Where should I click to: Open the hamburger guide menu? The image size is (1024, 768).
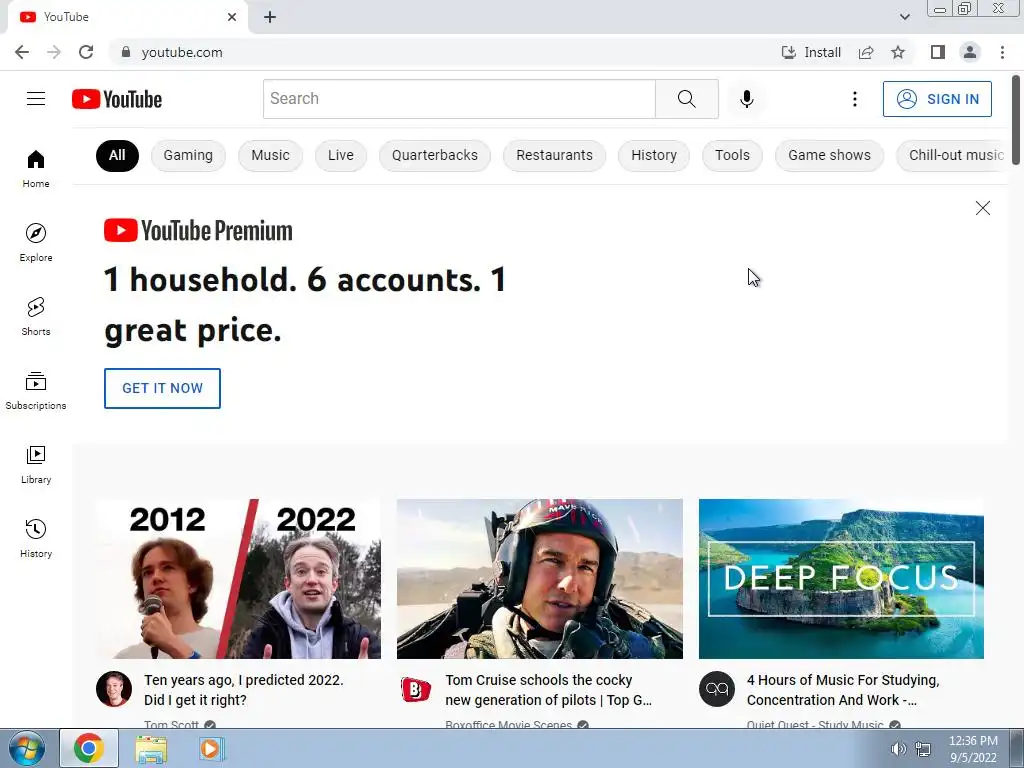point(36,99)
